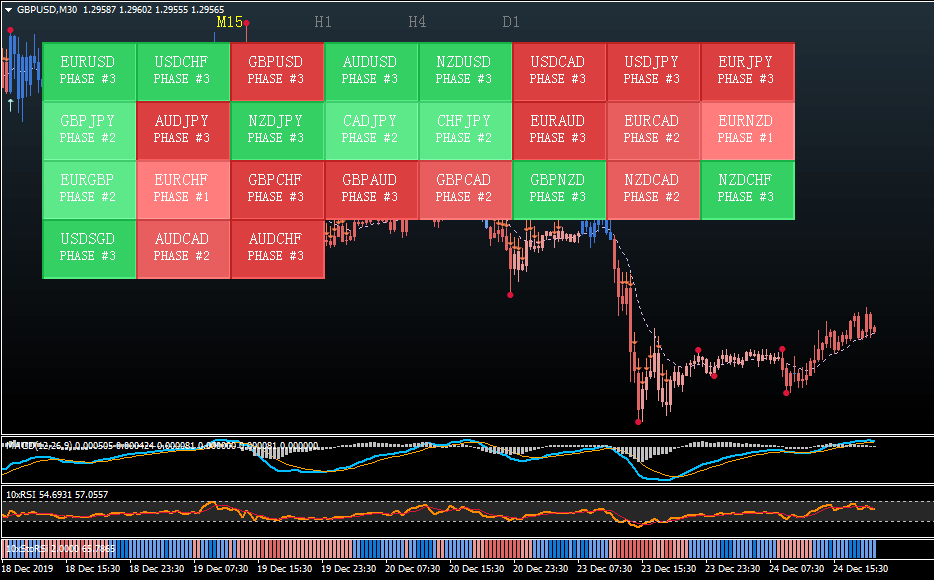Open the NZDCHF Phase #3 tile
This screenshot has width=934, height=580.
pyautogui.click(x=746, y=189)
